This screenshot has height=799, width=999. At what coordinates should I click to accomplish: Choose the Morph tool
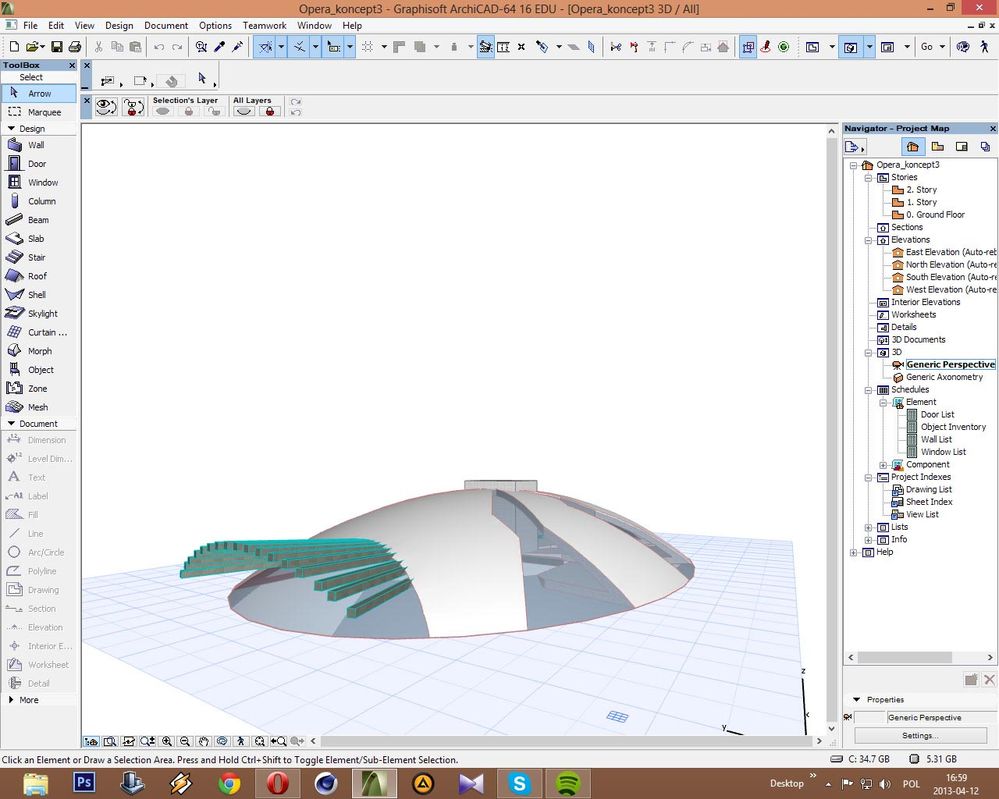(39, 351)
